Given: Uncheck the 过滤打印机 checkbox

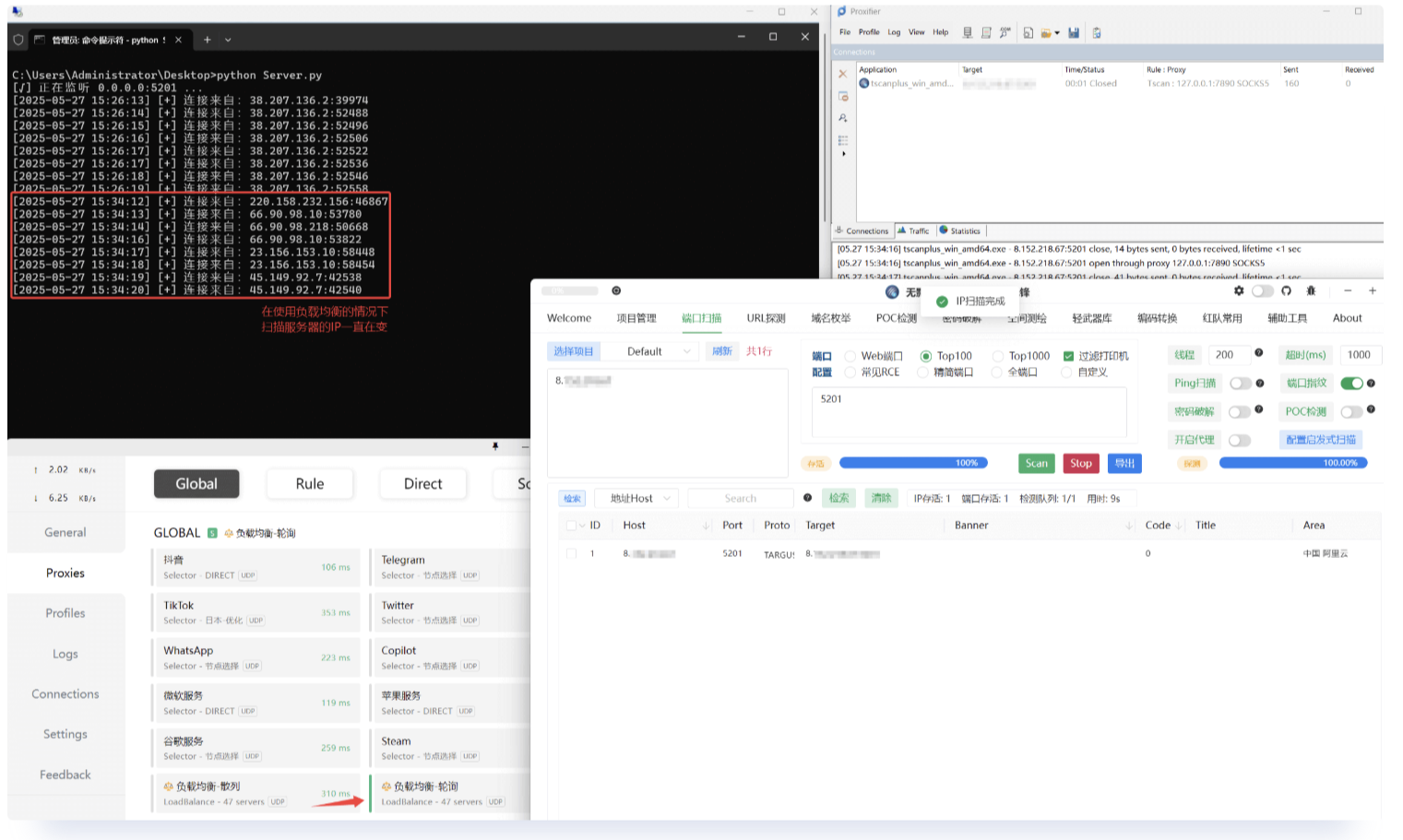Looking at the screenshot, I should [1068, 356].
